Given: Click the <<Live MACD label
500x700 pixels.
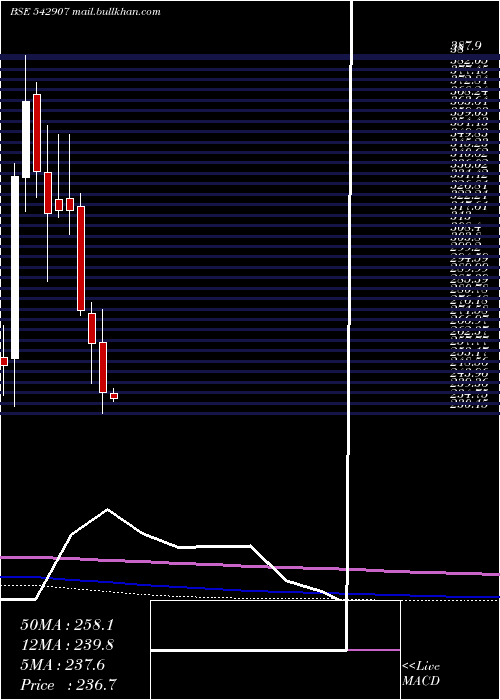Looking at the screenshot, I should 421,674.
